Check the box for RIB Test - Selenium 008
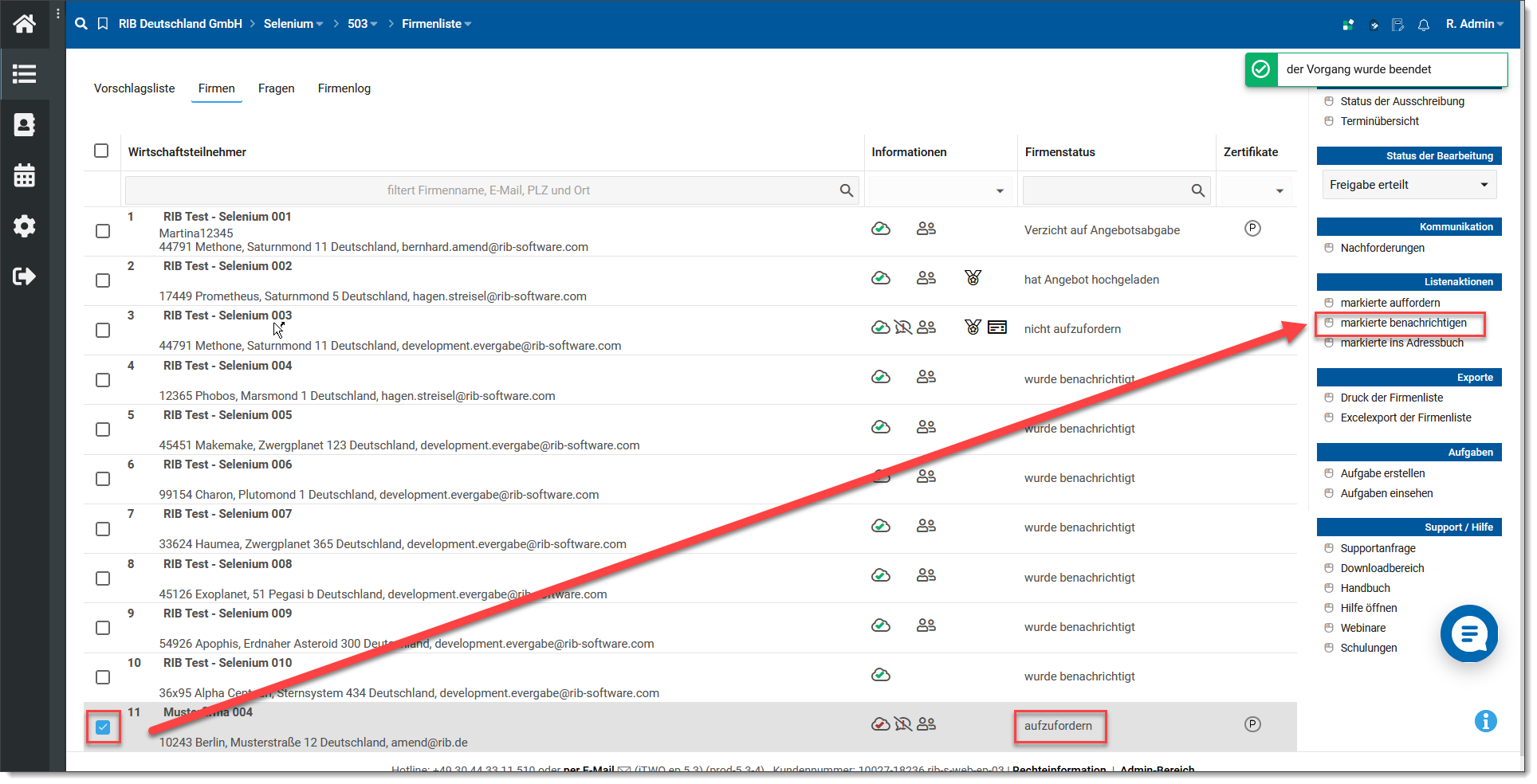Screen dimensions: 1537x784 click(103, 578)
